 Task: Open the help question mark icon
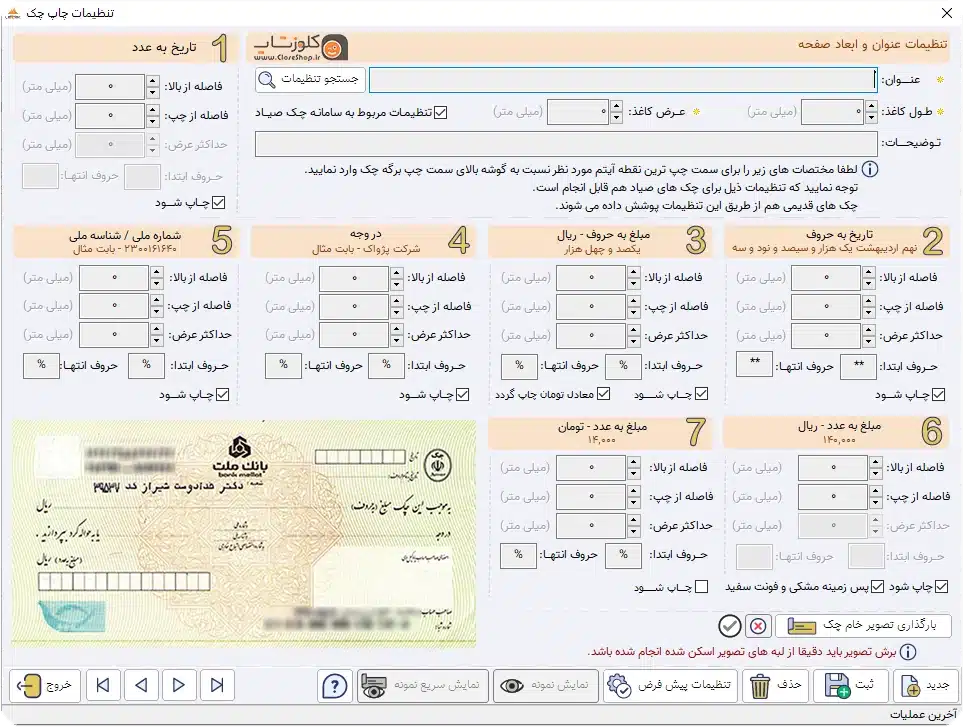(335, 686)
